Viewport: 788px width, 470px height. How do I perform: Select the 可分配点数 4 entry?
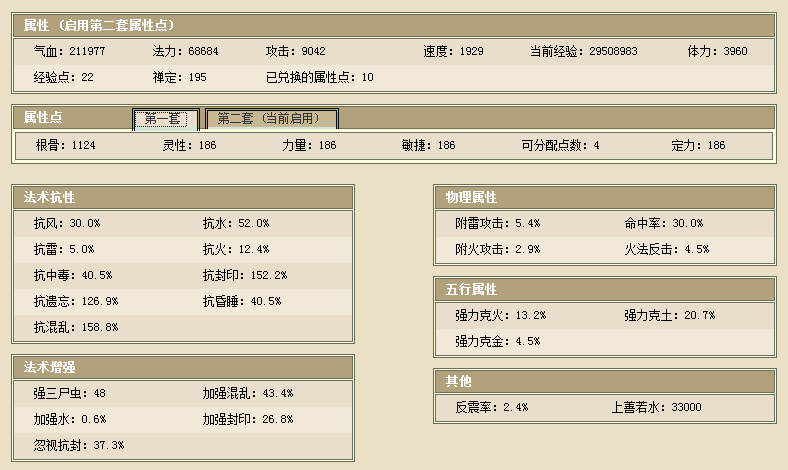[561, 146]
